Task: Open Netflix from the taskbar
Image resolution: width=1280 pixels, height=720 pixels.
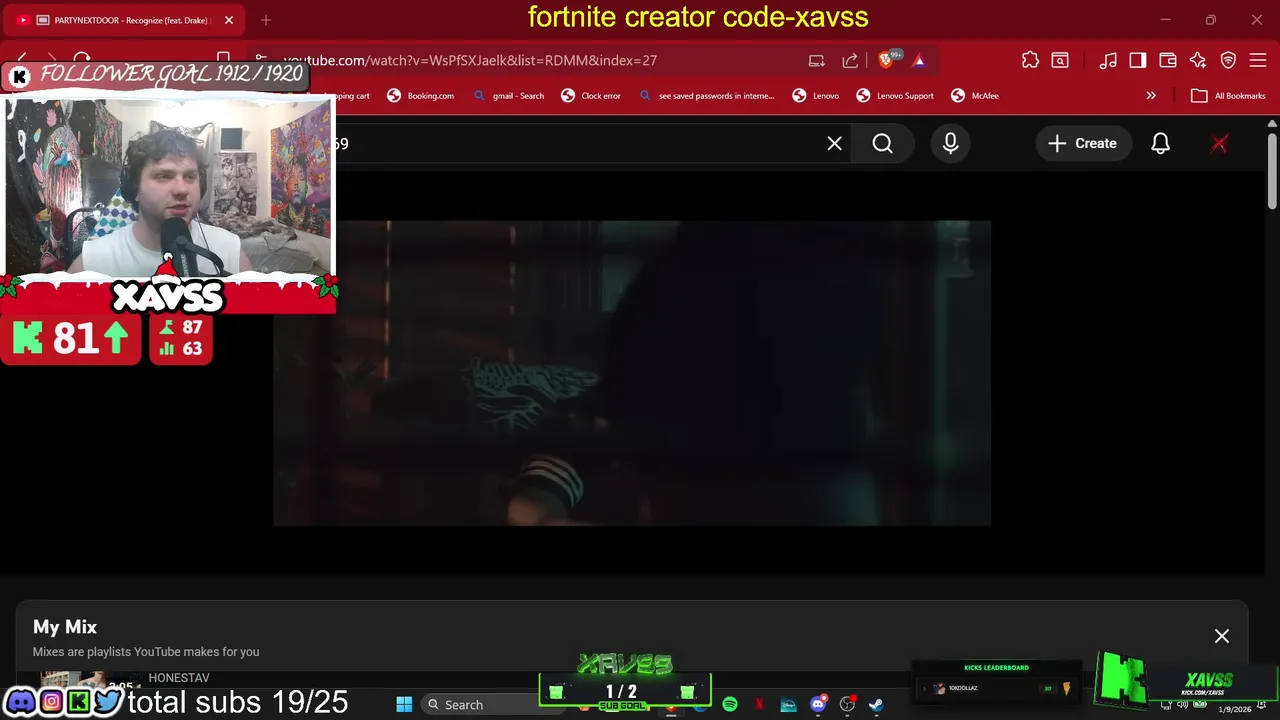Action: point(759,705)
